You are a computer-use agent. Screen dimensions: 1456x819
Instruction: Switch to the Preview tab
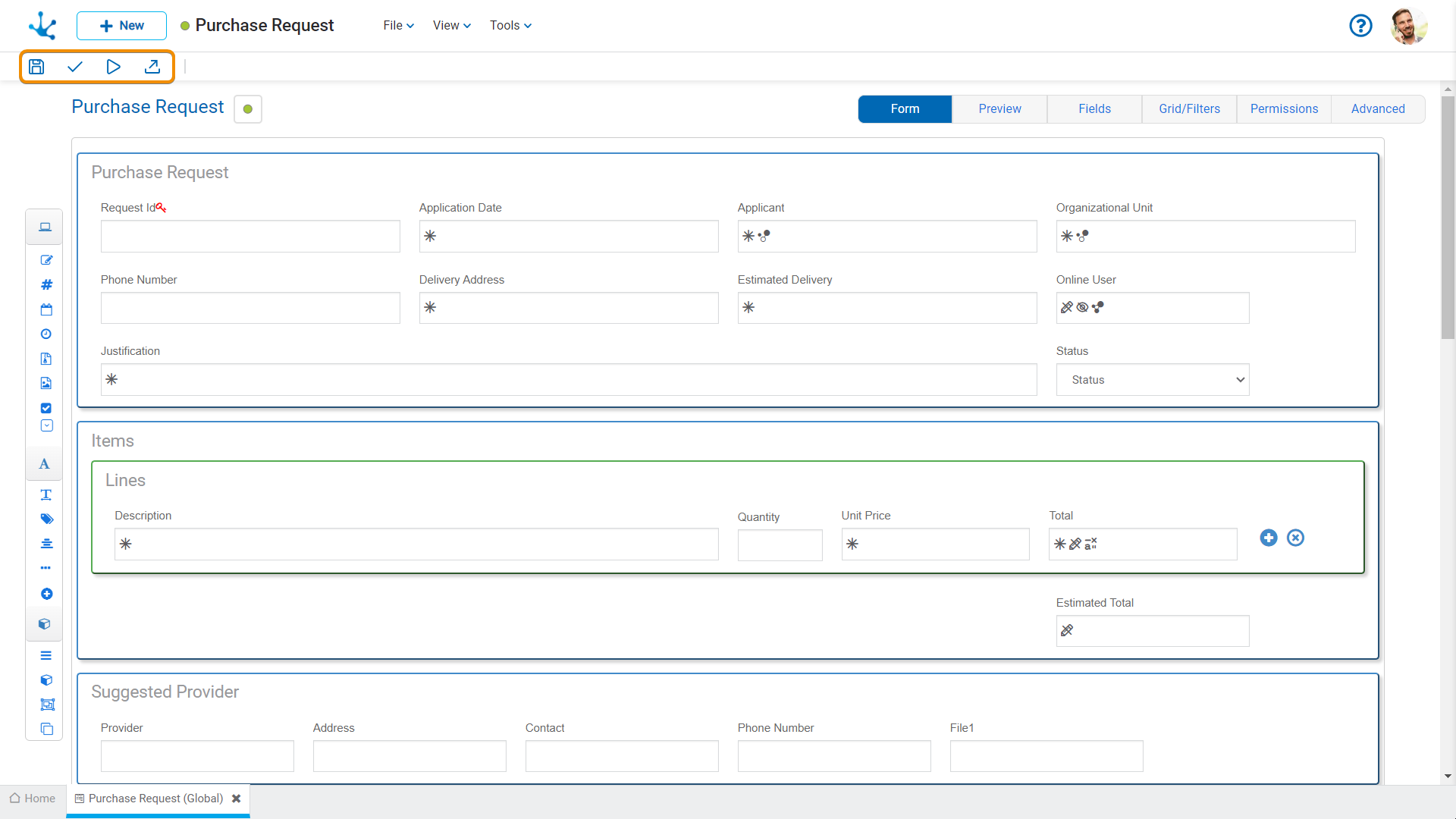(x=999, y=109)
